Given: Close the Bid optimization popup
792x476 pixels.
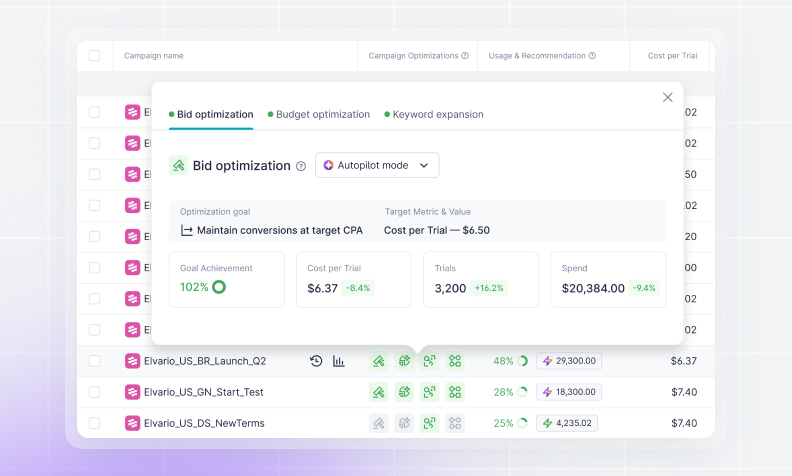Looking at the screenshot, I should [x=668, y=98].
